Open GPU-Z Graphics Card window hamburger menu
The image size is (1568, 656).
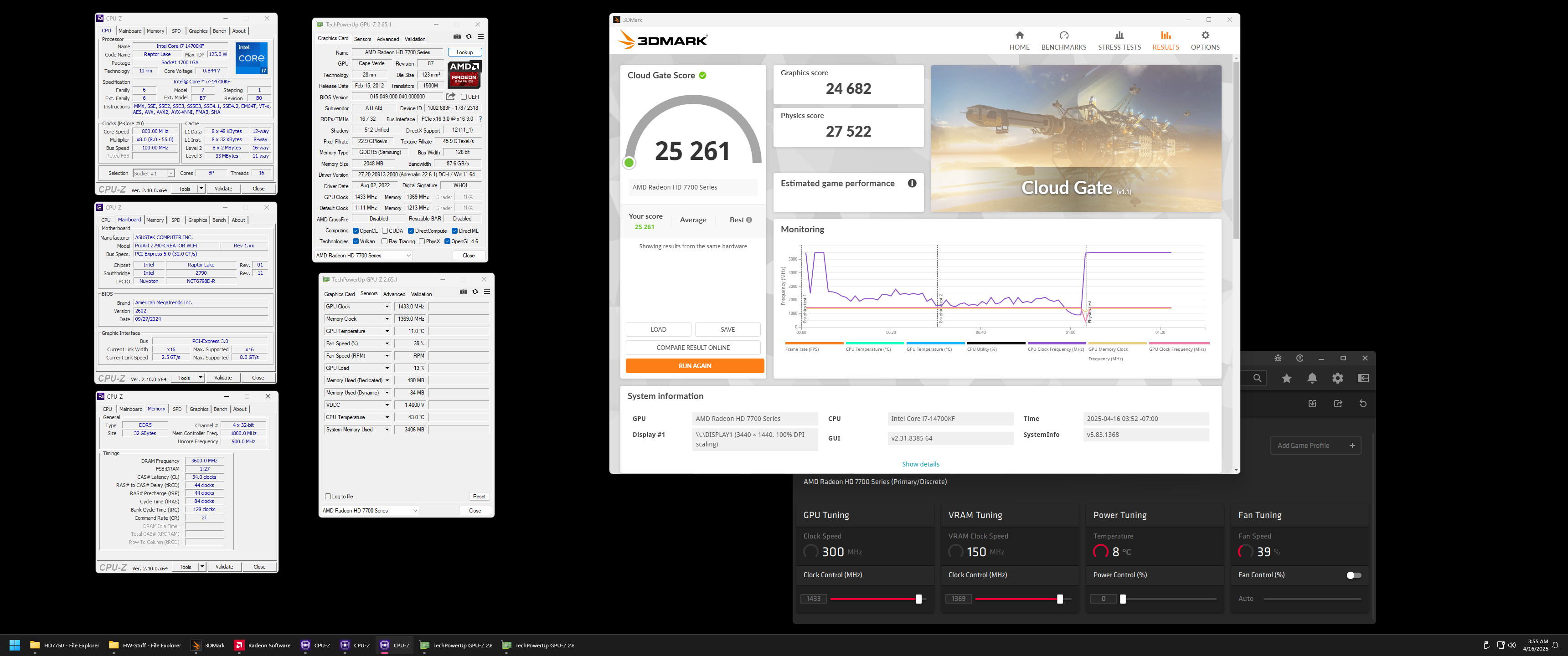click(480, 36)
